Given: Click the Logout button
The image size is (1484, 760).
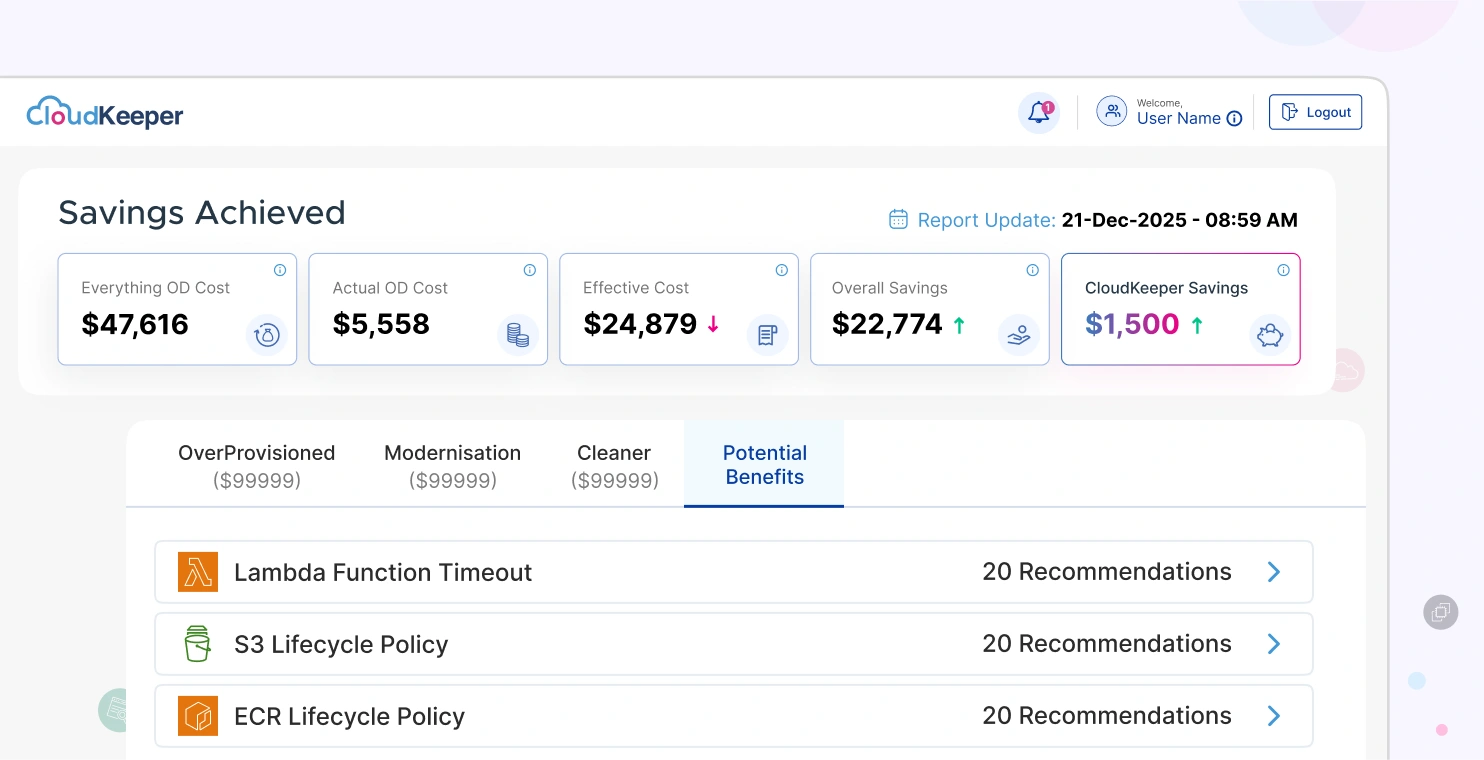Looking at the screenshot, I should click(1315, 112).
